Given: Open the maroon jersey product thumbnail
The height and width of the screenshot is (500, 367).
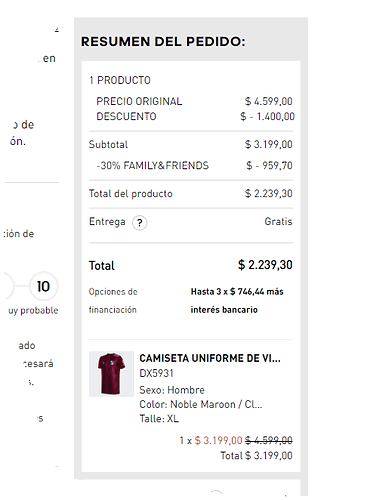Looking at the screenshot, I should pyautogui.click(x=111, y=373).
